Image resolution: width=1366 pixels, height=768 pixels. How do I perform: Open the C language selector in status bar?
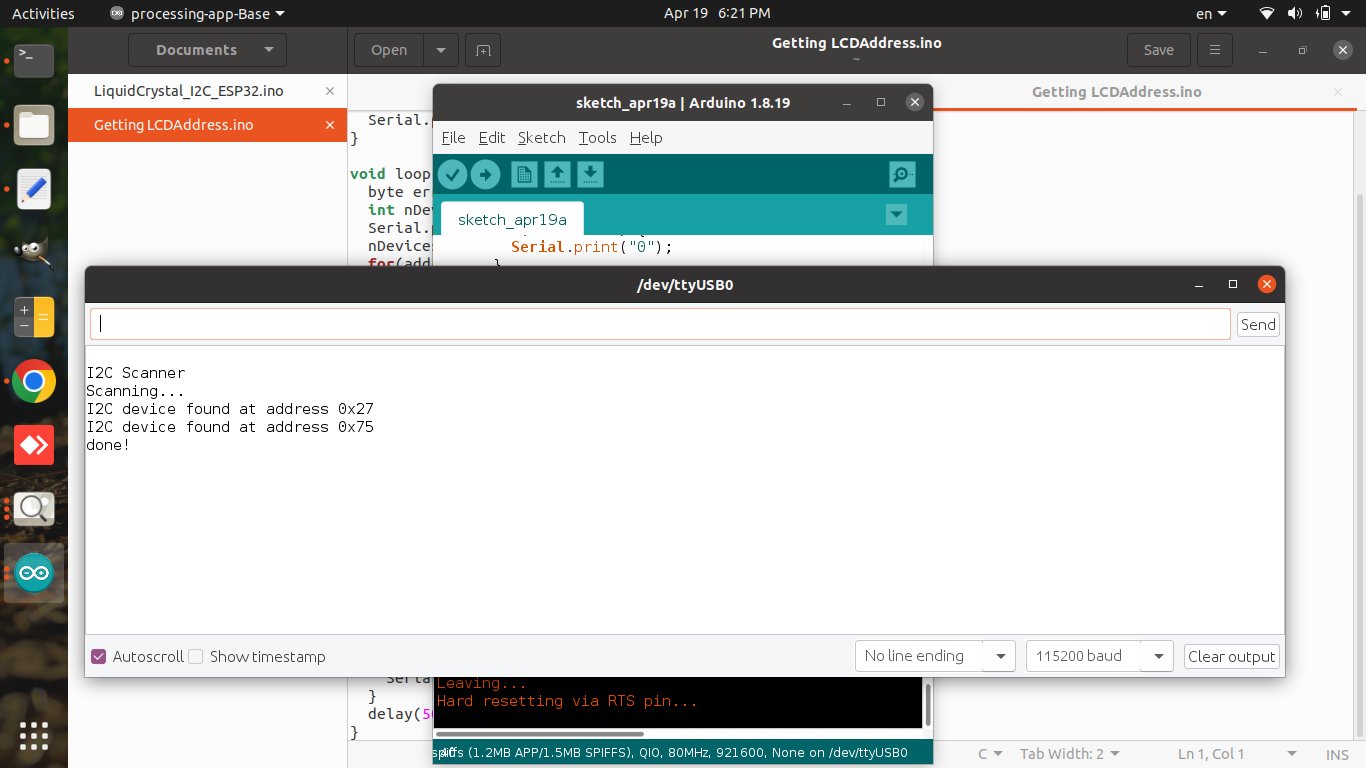[x=990, y=754]
